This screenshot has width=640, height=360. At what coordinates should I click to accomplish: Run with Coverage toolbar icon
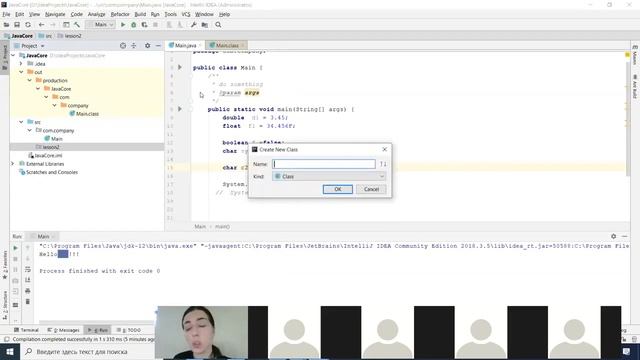coord(144,25)
